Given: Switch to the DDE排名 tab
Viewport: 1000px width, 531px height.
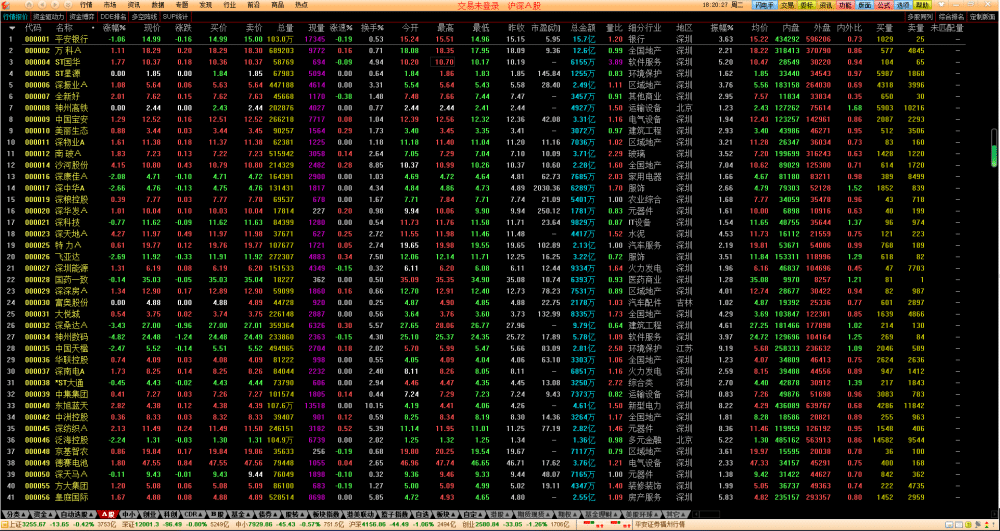Looking at the screenshot, I should click(x=114, y=16).
